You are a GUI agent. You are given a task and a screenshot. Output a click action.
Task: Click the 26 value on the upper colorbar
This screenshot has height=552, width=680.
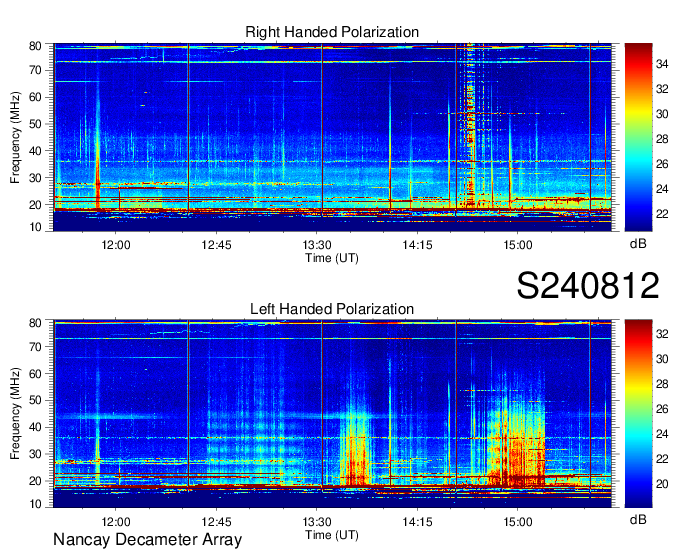662,164
